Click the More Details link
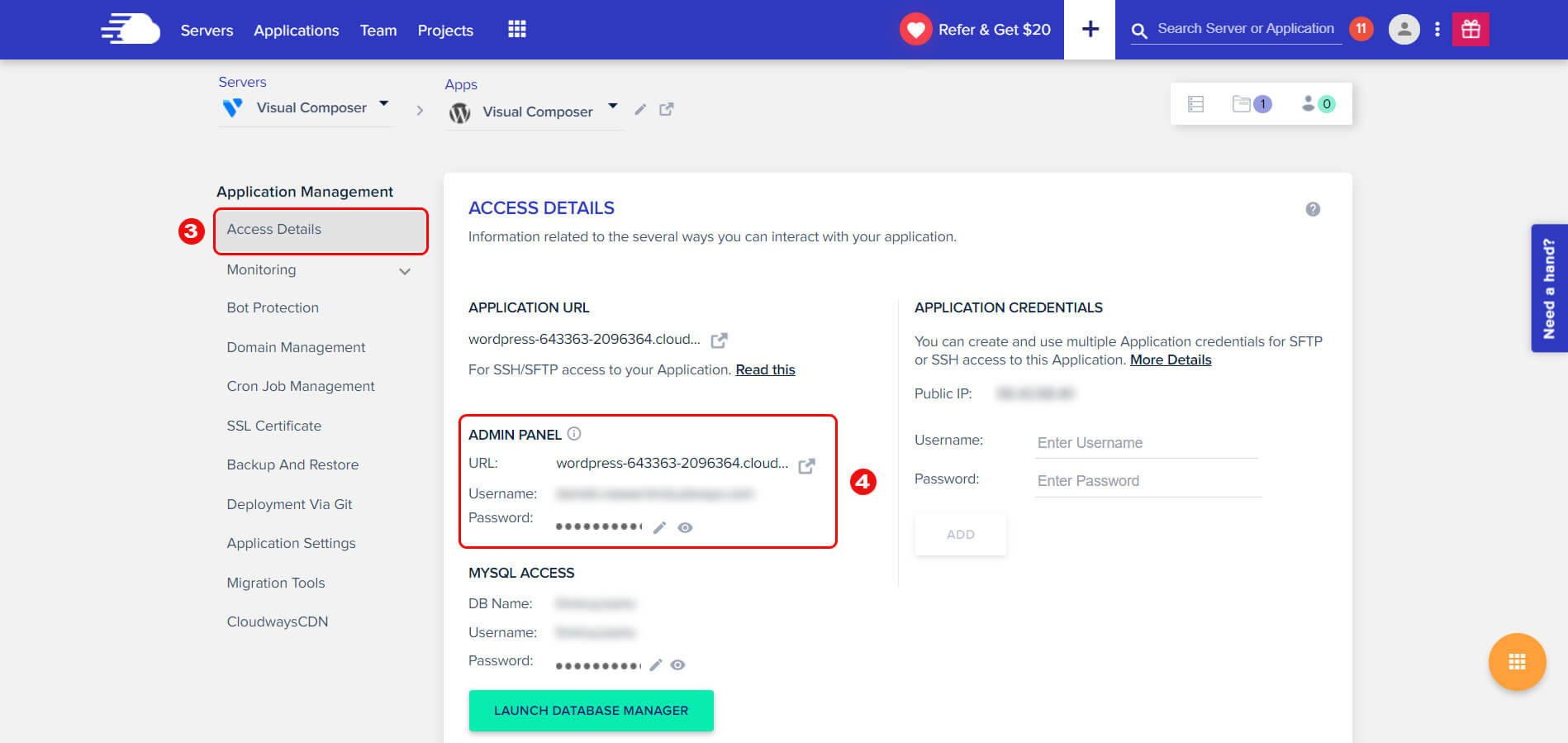The height and width of the screenshot is (743, 1568). click(1171, 360)
